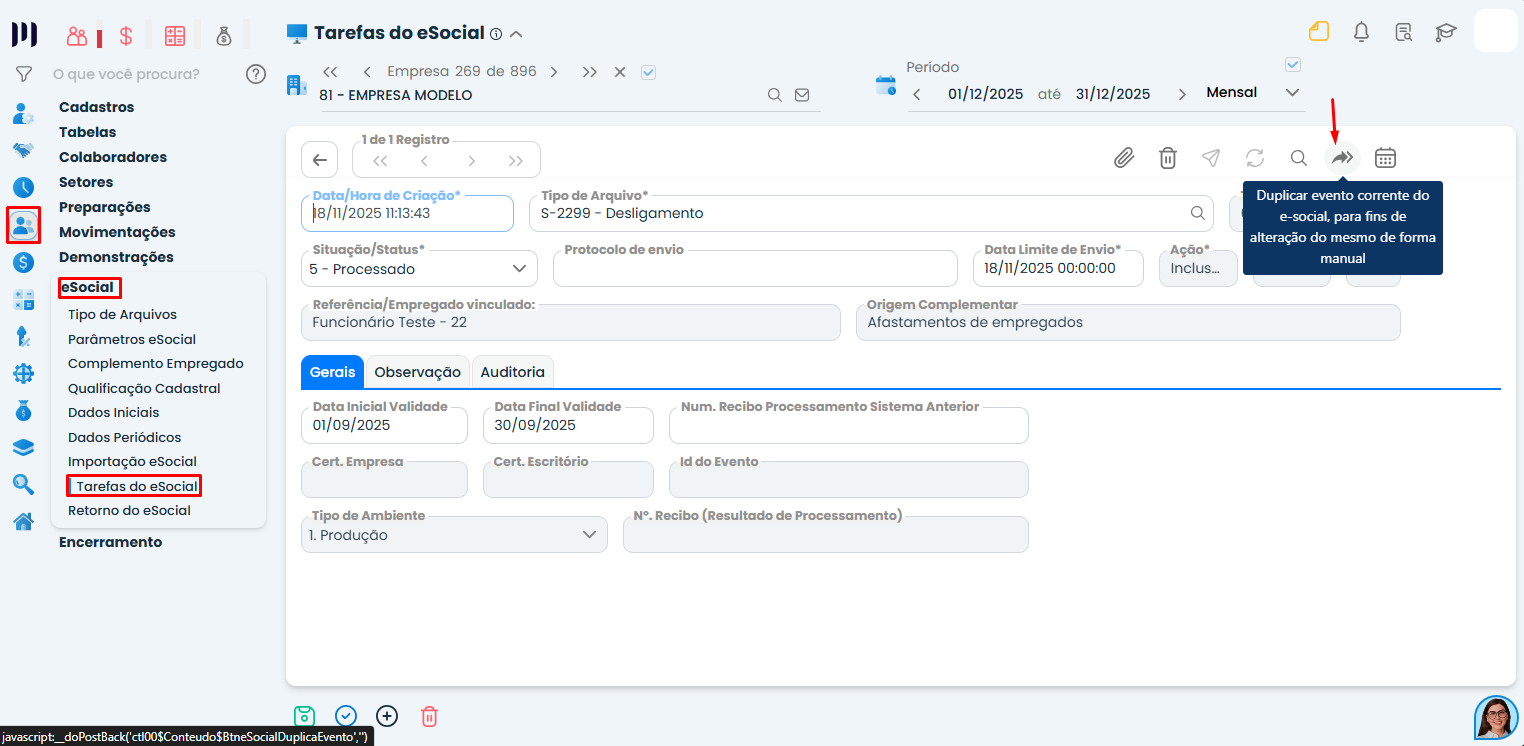Viewport: 1524px width, 746px height.
Task: Click the home icon in left sidebar
Action: (23, 521)
